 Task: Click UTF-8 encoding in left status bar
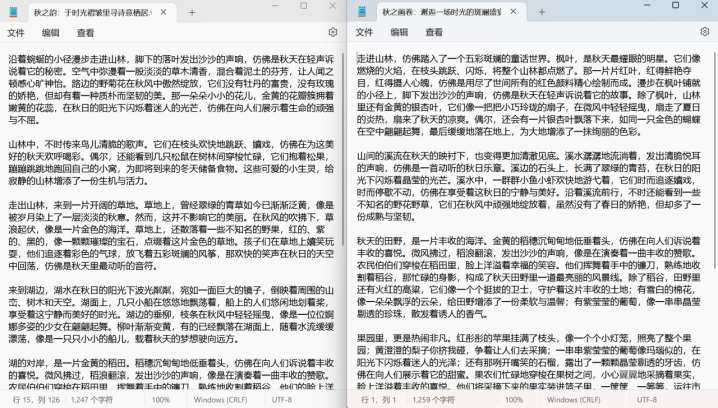(282, 400)
